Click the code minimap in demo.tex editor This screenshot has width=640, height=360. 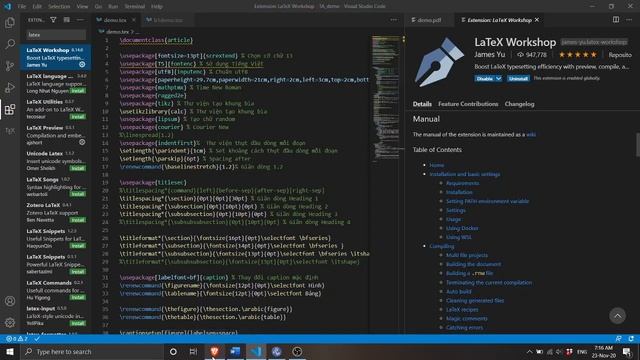pyautogui.click(x=385, y=98)
